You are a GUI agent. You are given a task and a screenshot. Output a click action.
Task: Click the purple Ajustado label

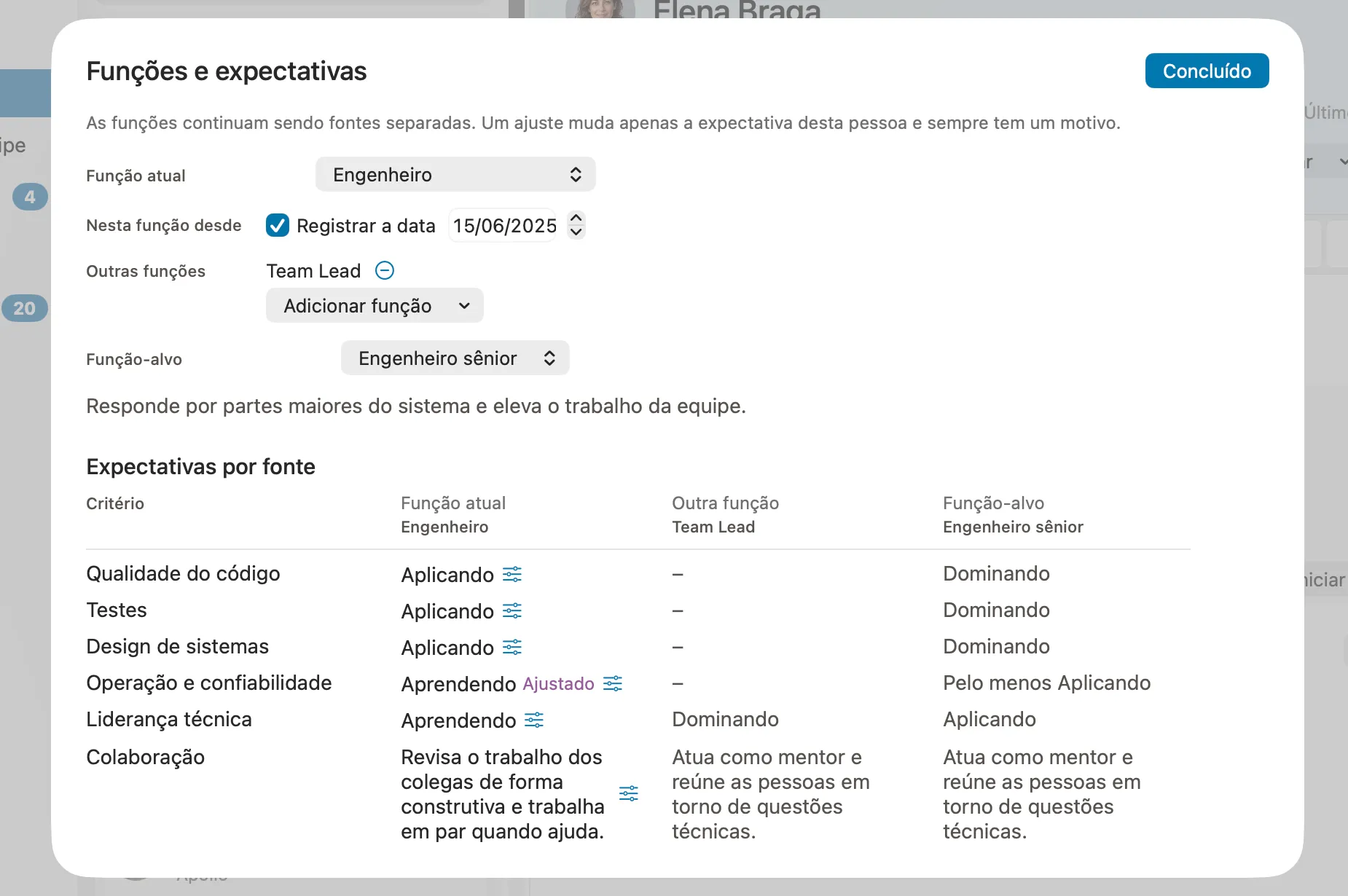[559, 684]
